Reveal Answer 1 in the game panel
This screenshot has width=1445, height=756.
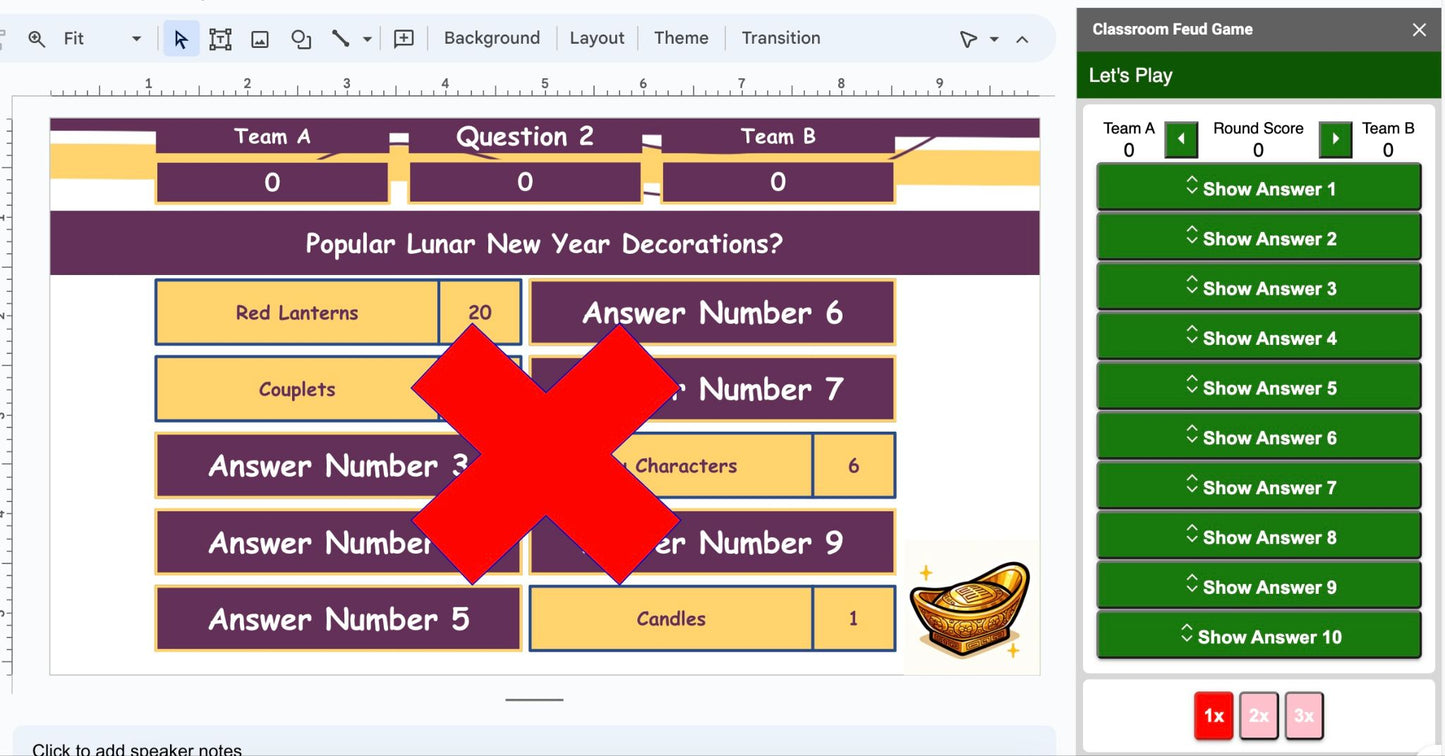(1258, 188)
